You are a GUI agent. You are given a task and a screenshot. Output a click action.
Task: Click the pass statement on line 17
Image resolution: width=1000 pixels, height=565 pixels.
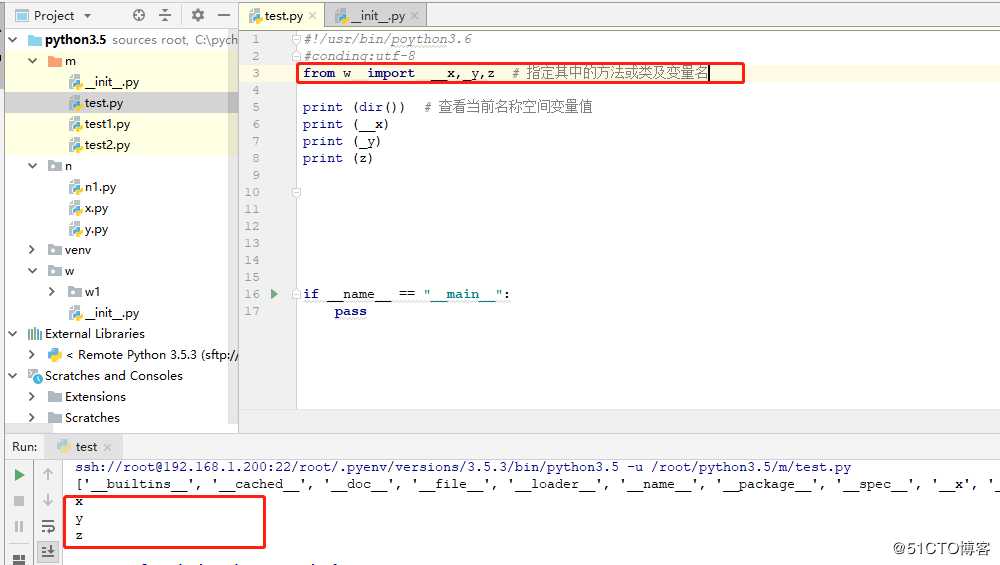350,311
